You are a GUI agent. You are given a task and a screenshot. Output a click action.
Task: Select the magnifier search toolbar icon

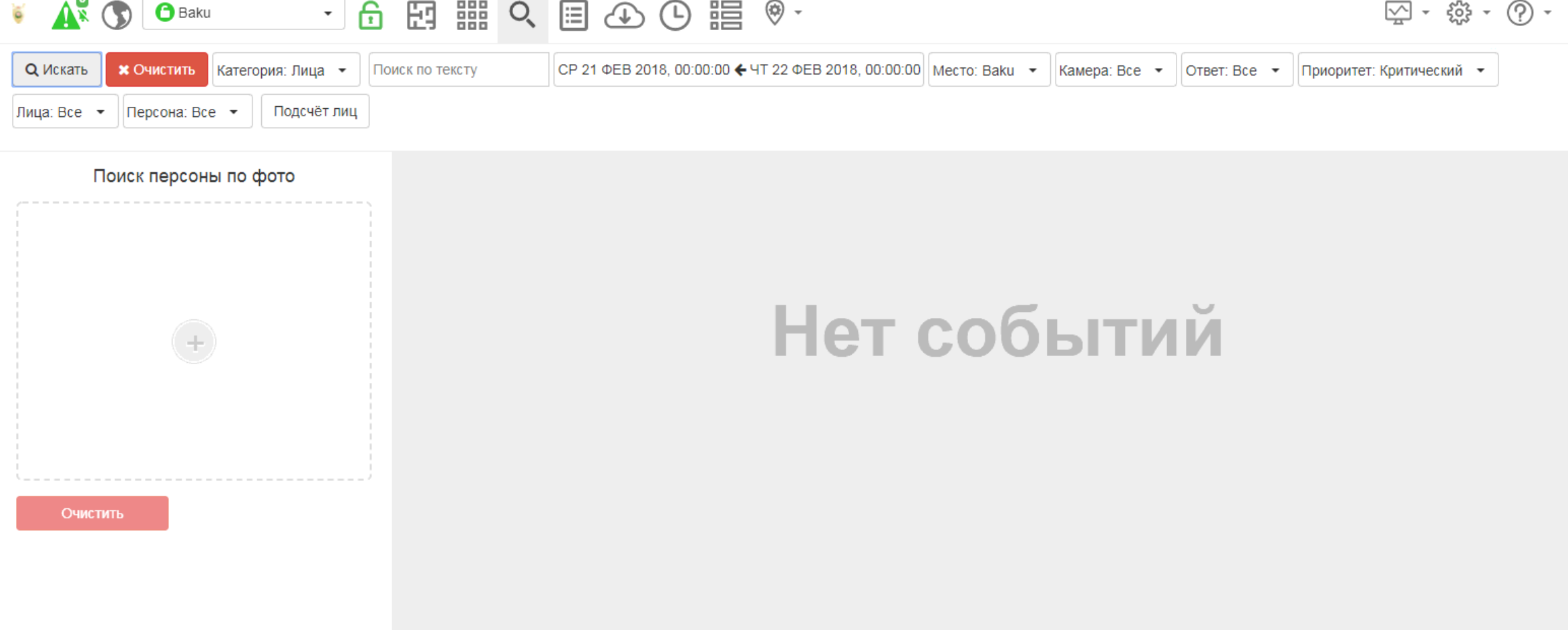coord(522,15)
